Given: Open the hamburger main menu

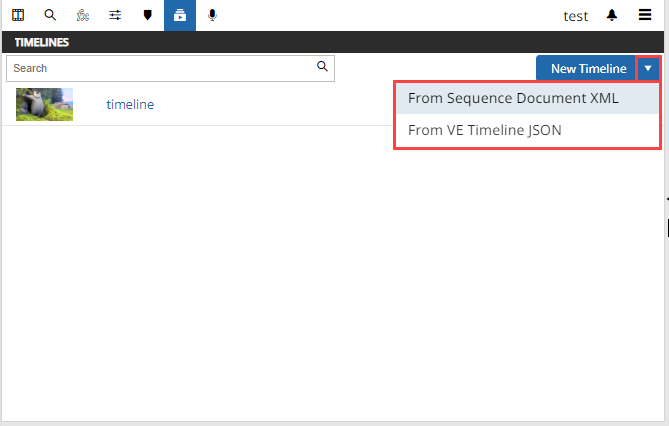Looking at the screenshot, I should [x=646, y=15].
